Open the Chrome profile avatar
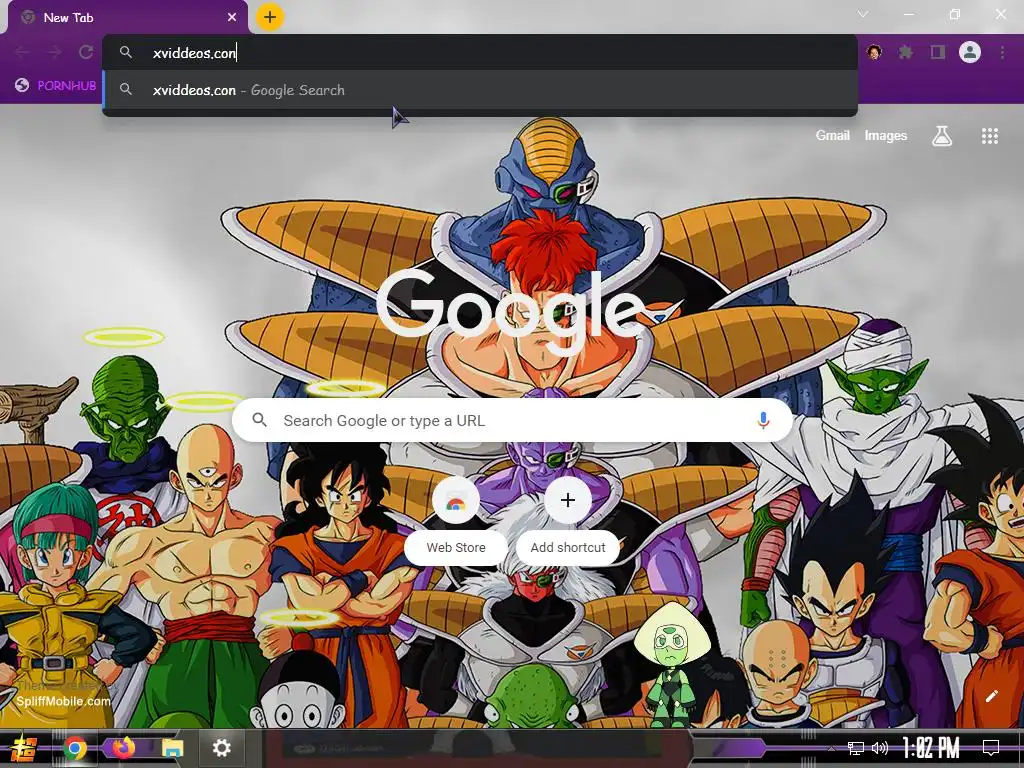 pos(970,52)
